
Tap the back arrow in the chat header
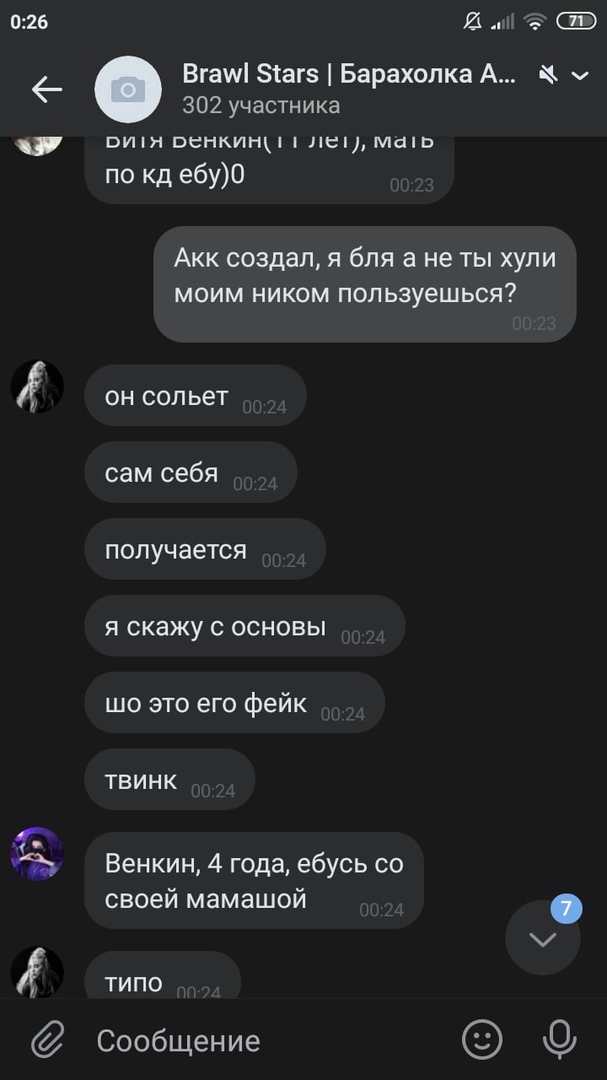click(47, 90)
